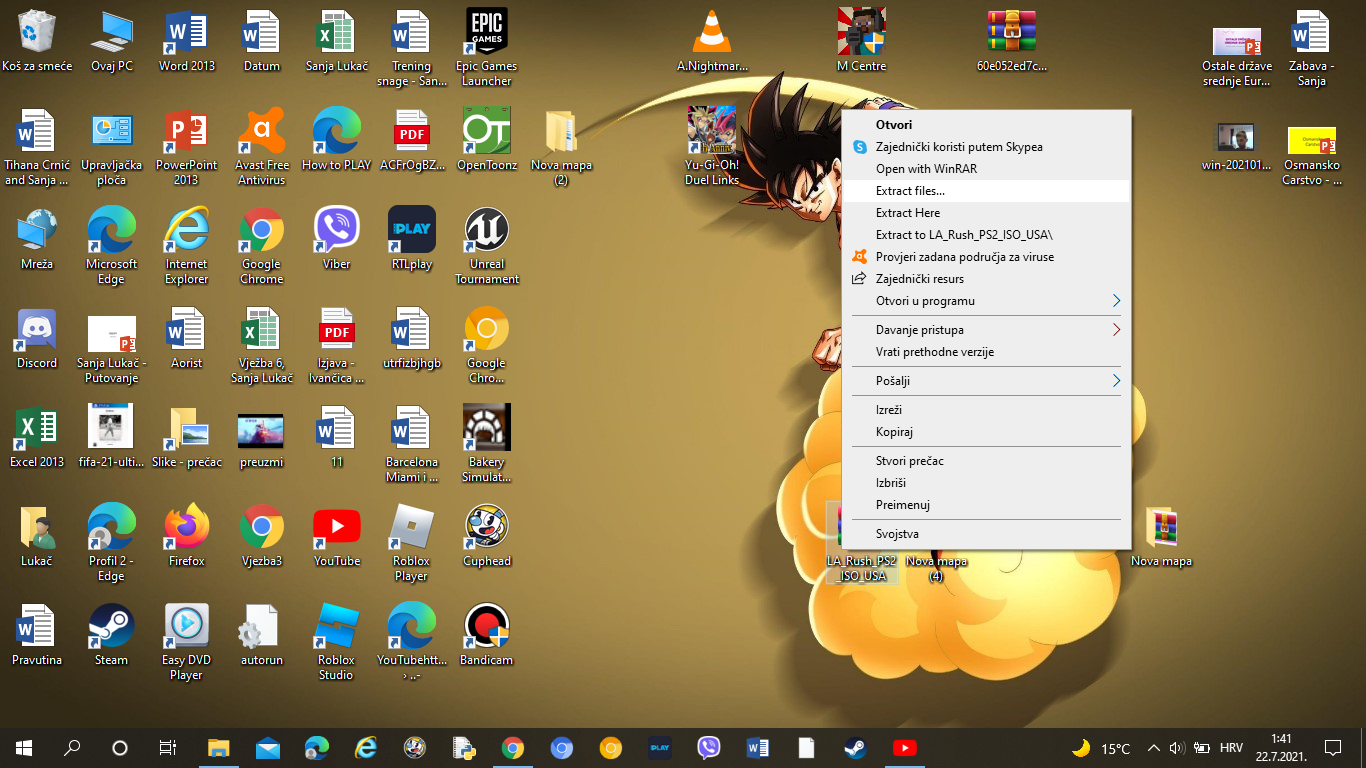Select Extract to LA_Rush_PS2_ISO_USA\ option
1366x768 pixels.
tap(986, 235)
